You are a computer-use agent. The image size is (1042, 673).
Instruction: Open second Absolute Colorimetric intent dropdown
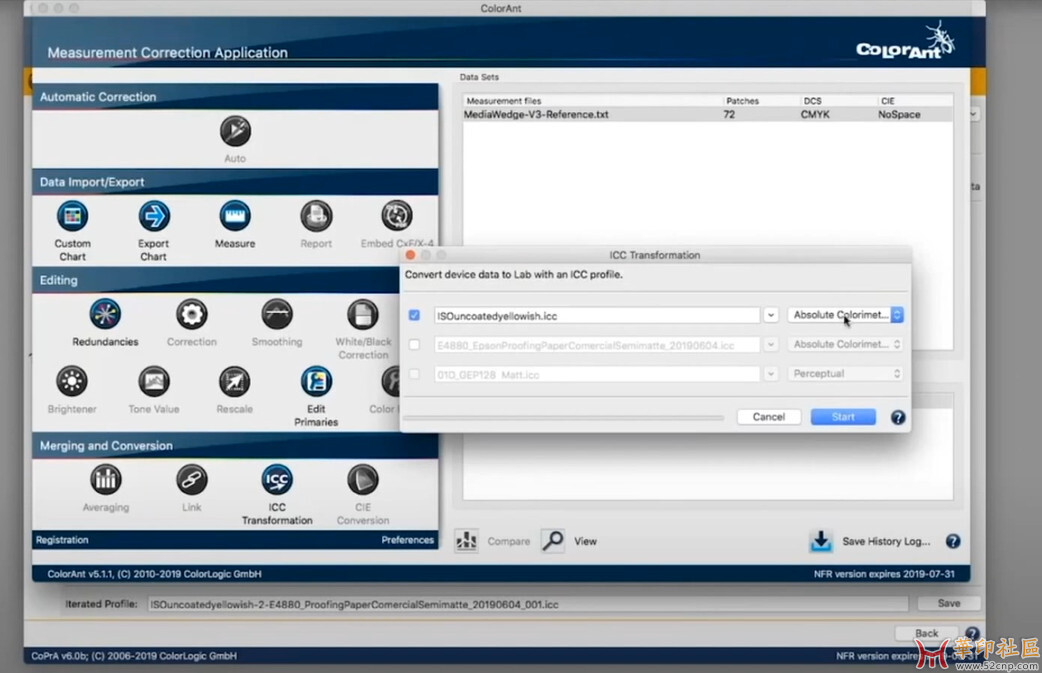[845, 344]
